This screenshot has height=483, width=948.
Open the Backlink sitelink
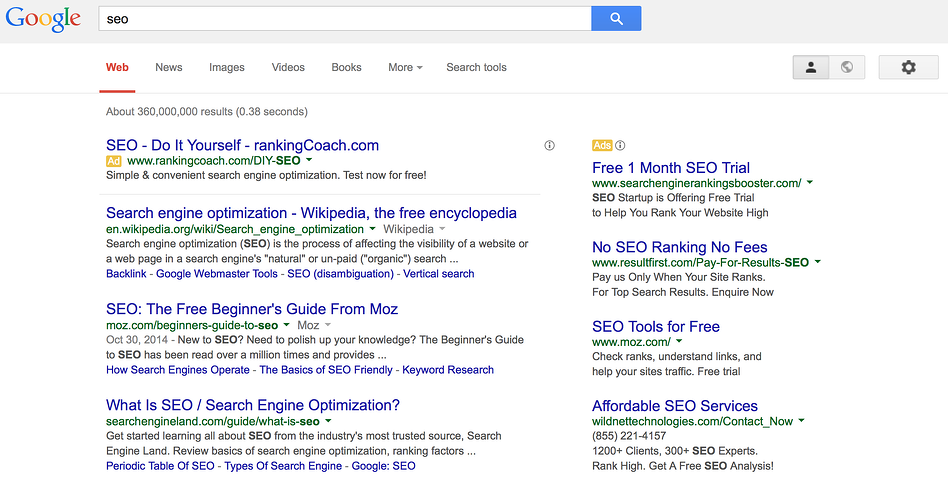pos(126,274)
